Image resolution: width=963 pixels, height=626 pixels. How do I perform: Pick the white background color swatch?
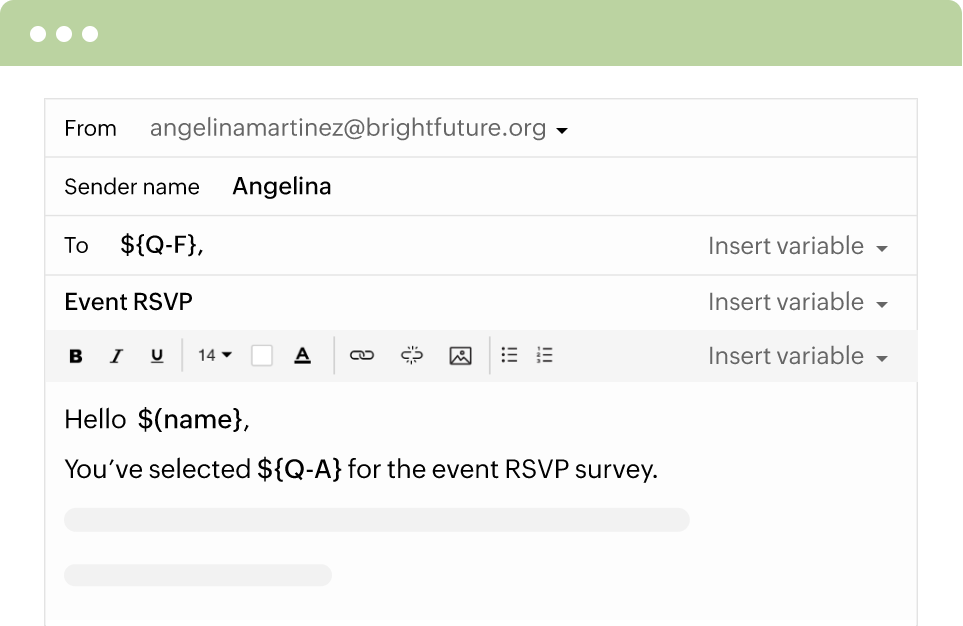[262, 355]
